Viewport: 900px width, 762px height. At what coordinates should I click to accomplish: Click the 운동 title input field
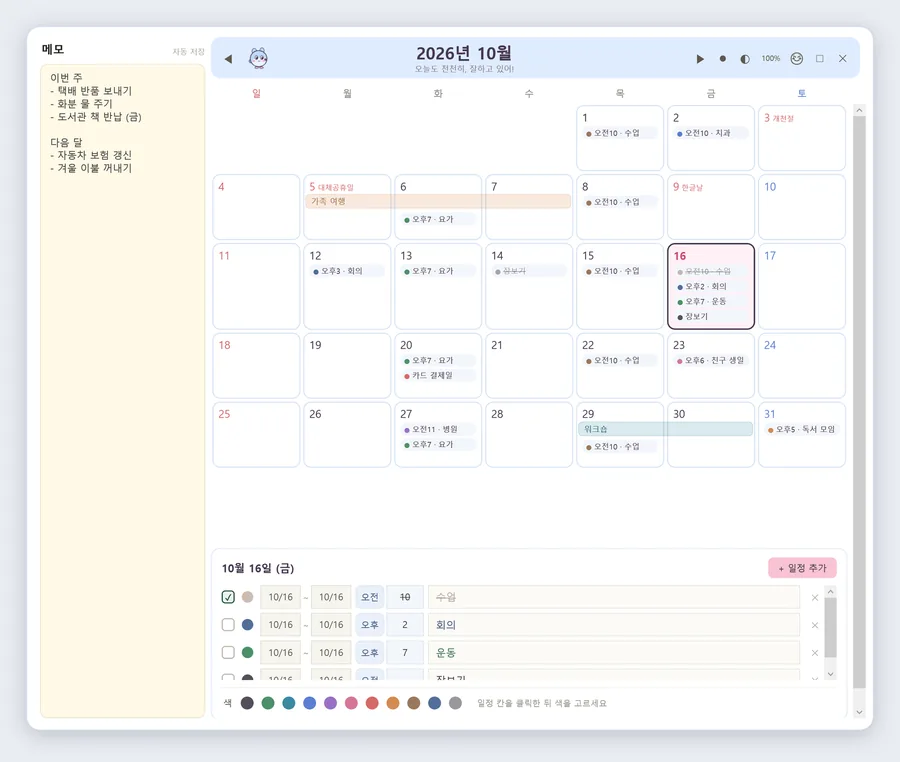click(614, 652)
